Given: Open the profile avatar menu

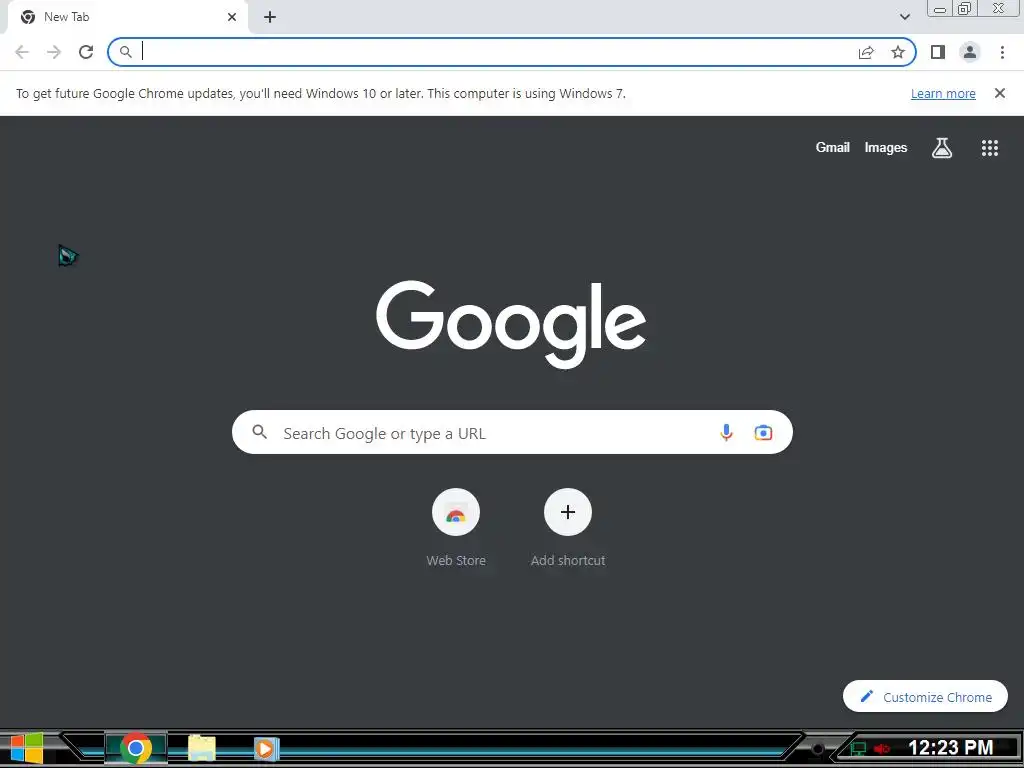Looking at the screenshot, I should point(970,52).
